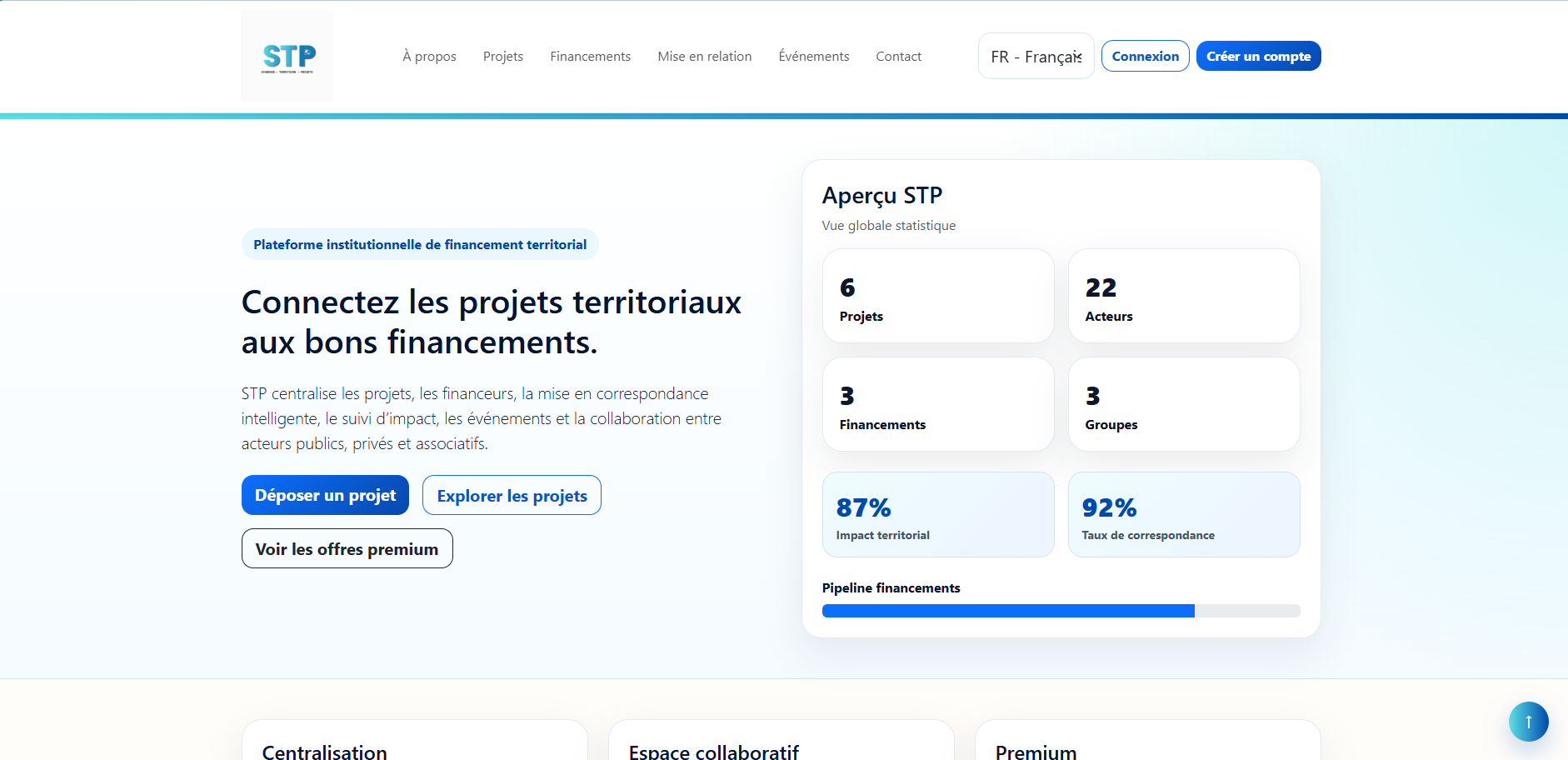Open the Contact page link
This screenshot has height=760, width=1568.
[898, 56]
